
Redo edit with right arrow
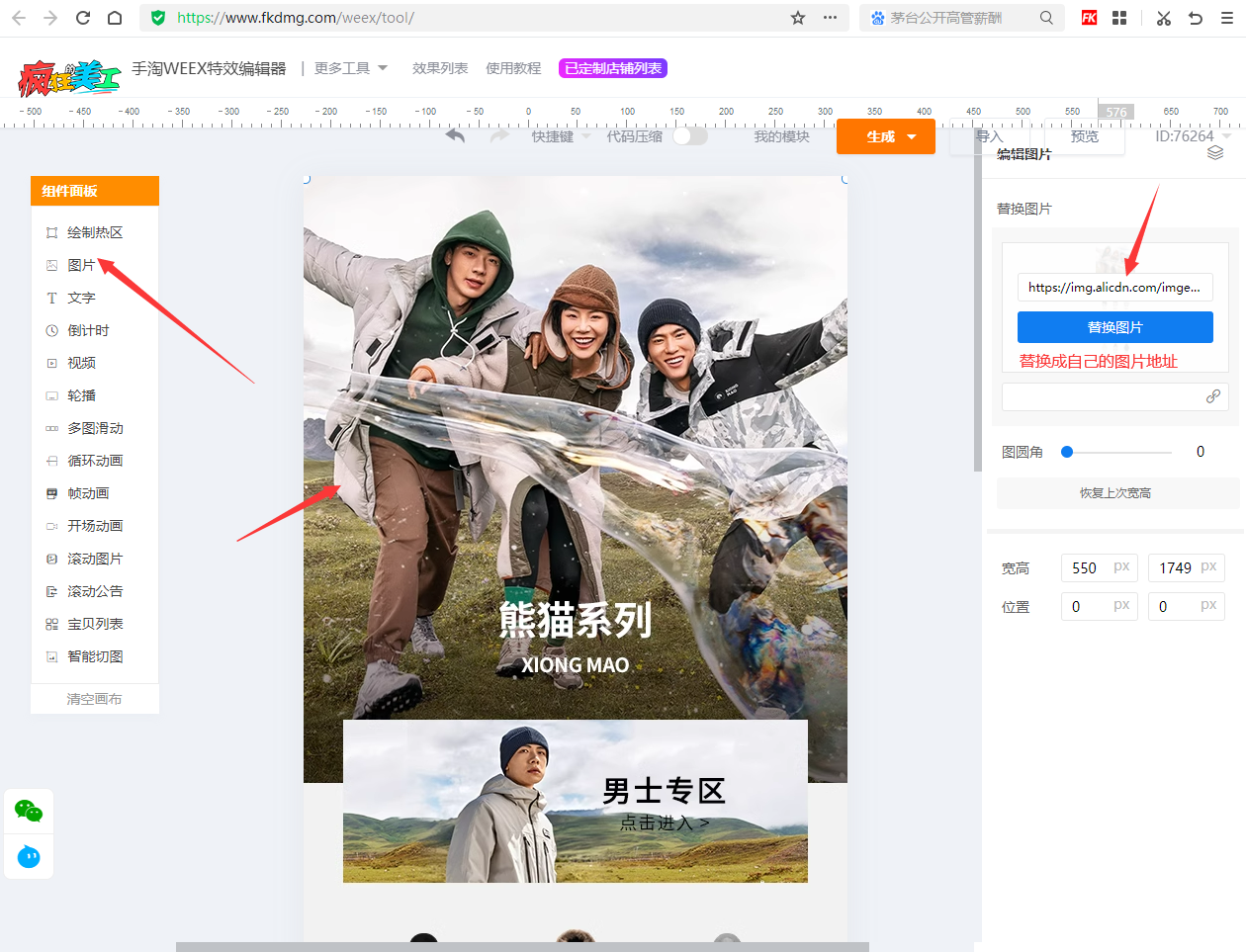click(x=499, y=135)
